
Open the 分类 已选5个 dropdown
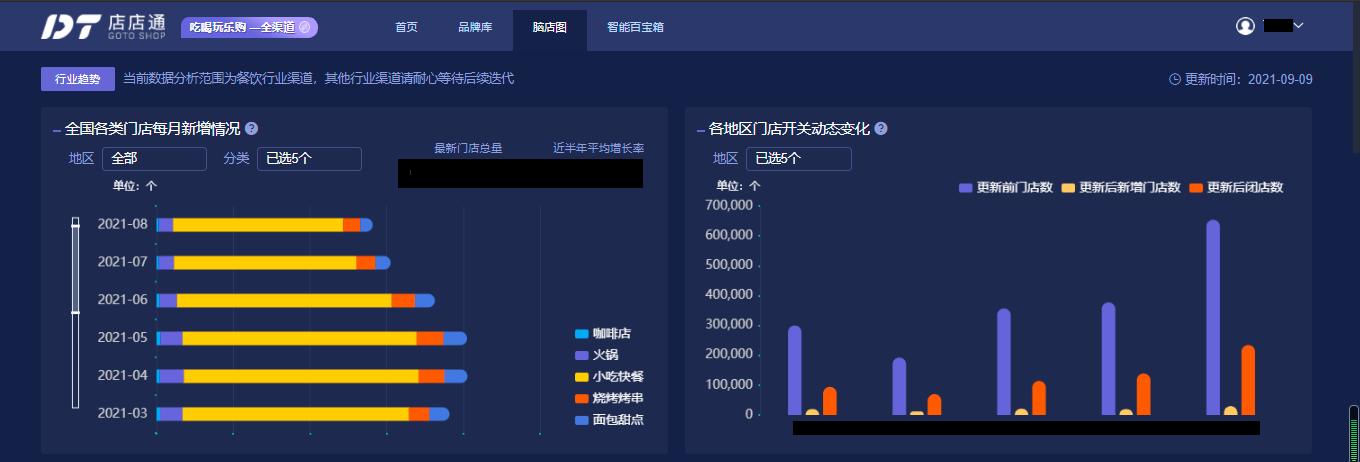[309, 158]
